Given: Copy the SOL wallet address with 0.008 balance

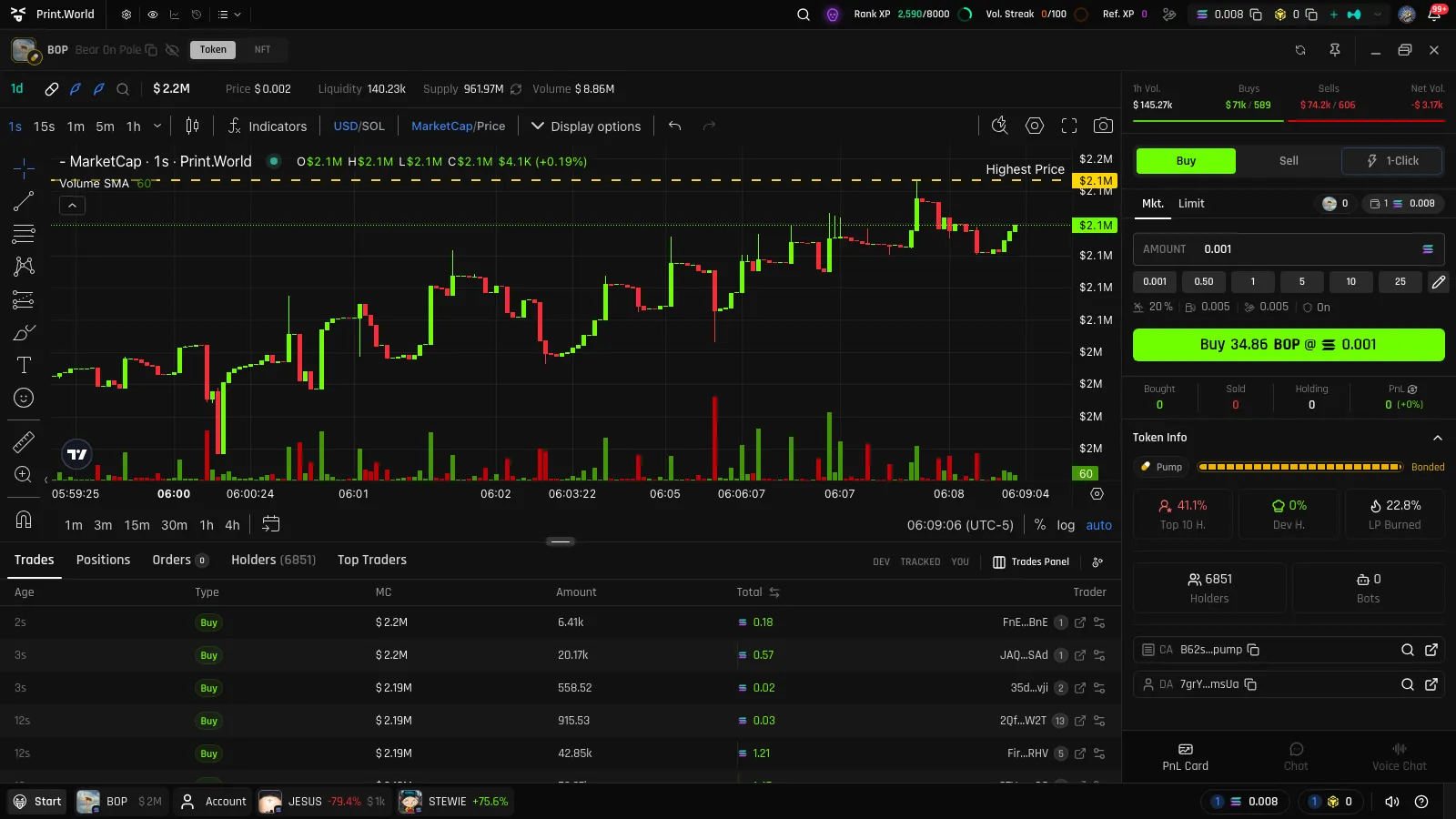Looking at the screenshot, I should point(1256,15).
